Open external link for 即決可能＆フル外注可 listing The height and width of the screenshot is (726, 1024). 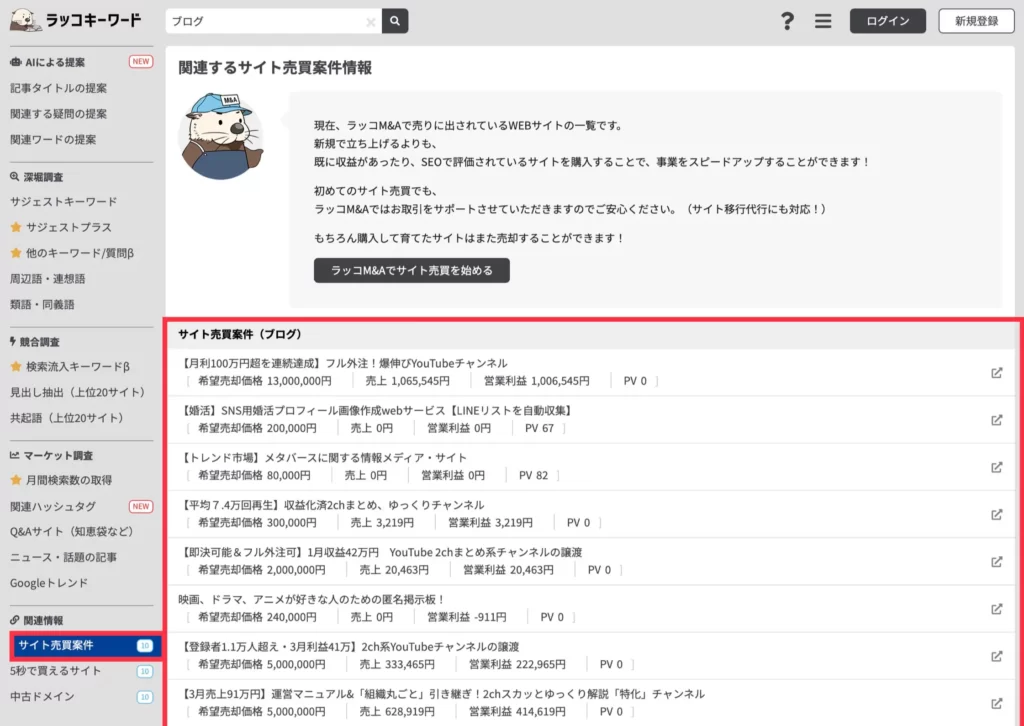997,561
